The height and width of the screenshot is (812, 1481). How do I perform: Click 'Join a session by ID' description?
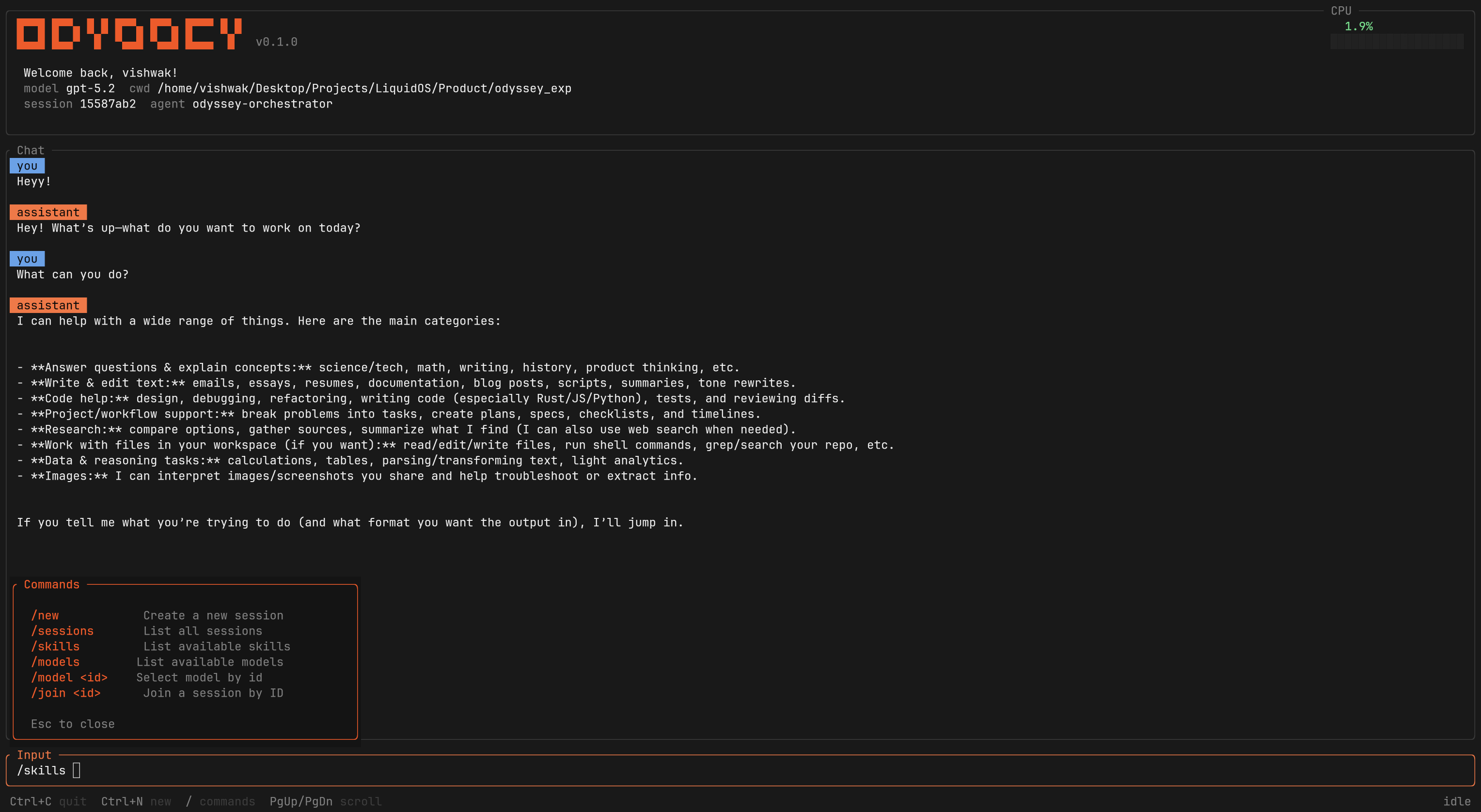(x=213, y=693)
